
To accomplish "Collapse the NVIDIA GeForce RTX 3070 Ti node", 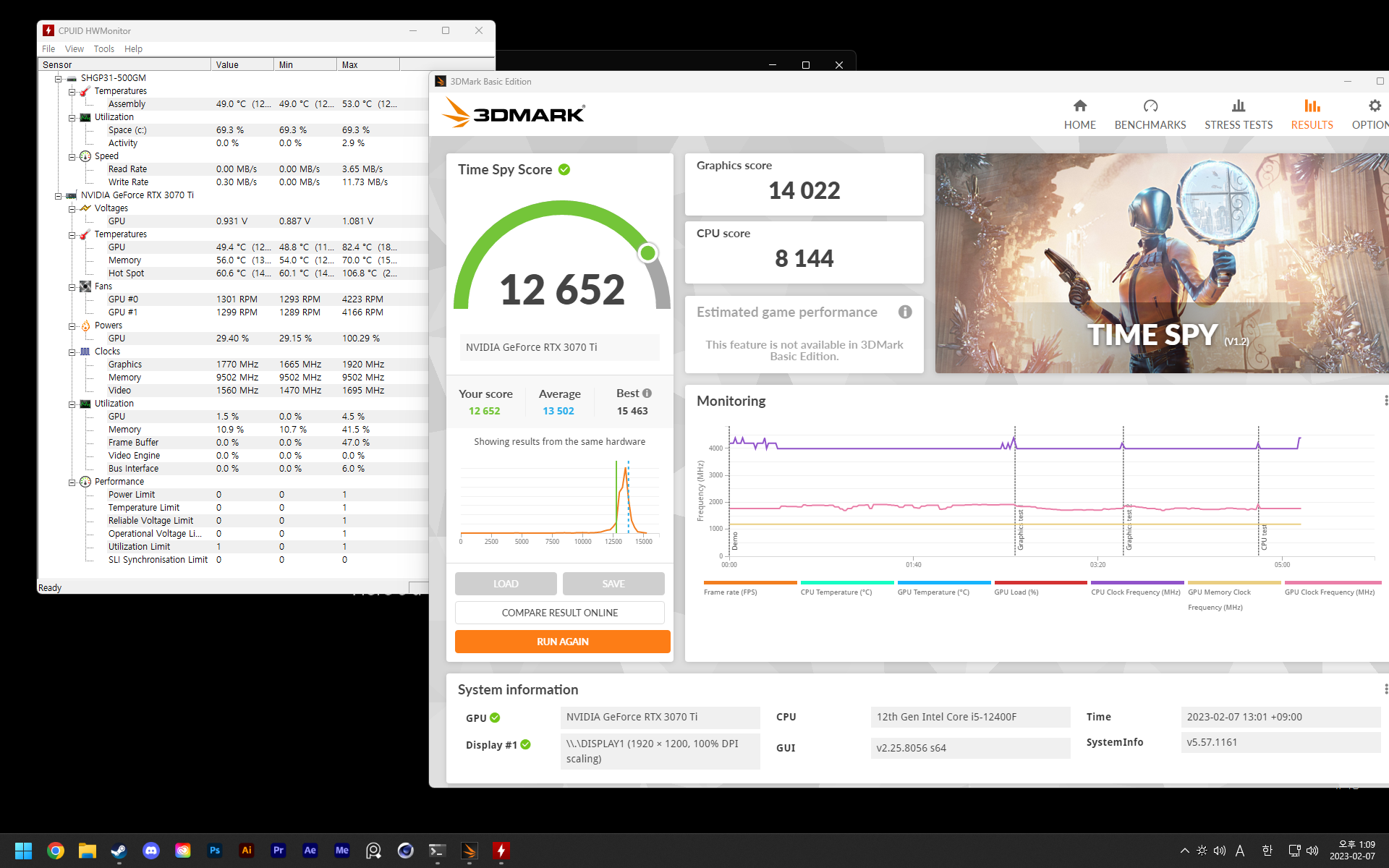I will (58, 195).
